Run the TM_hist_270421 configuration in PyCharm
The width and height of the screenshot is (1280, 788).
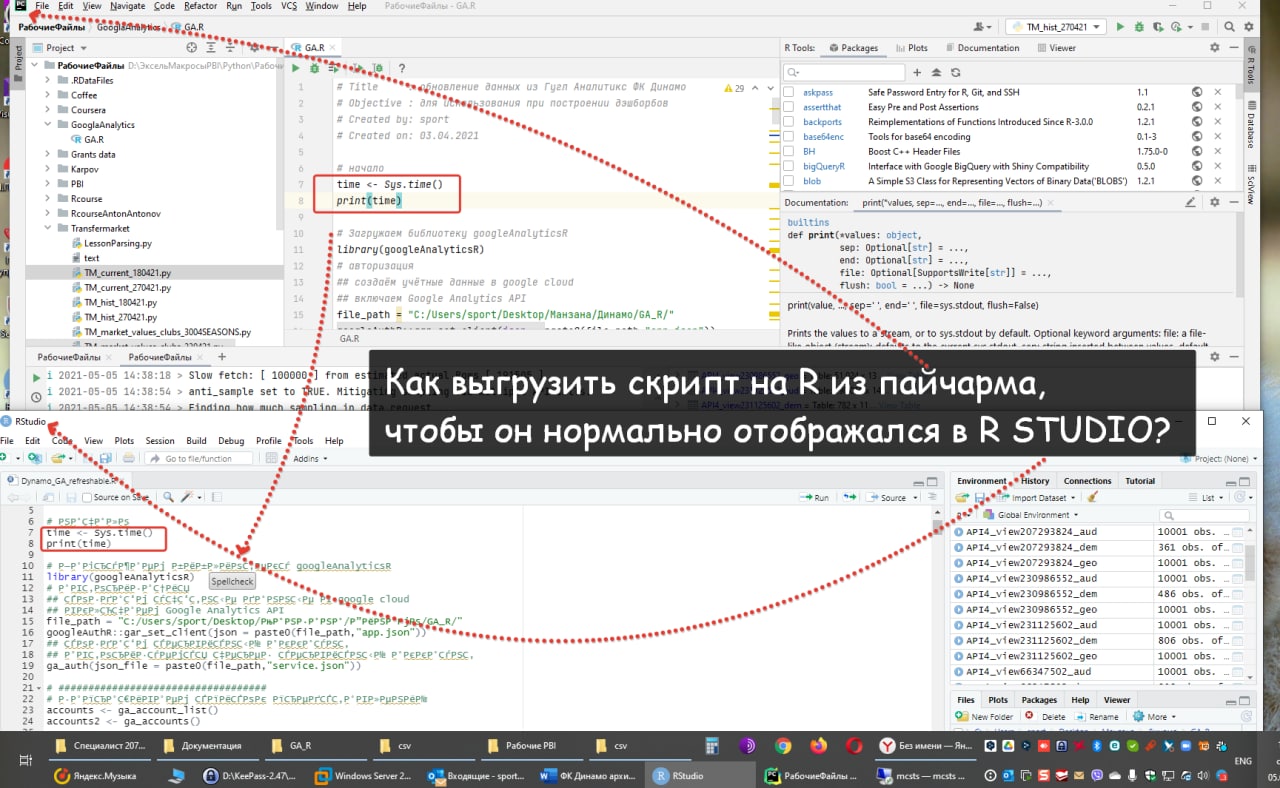(1120, 27)
